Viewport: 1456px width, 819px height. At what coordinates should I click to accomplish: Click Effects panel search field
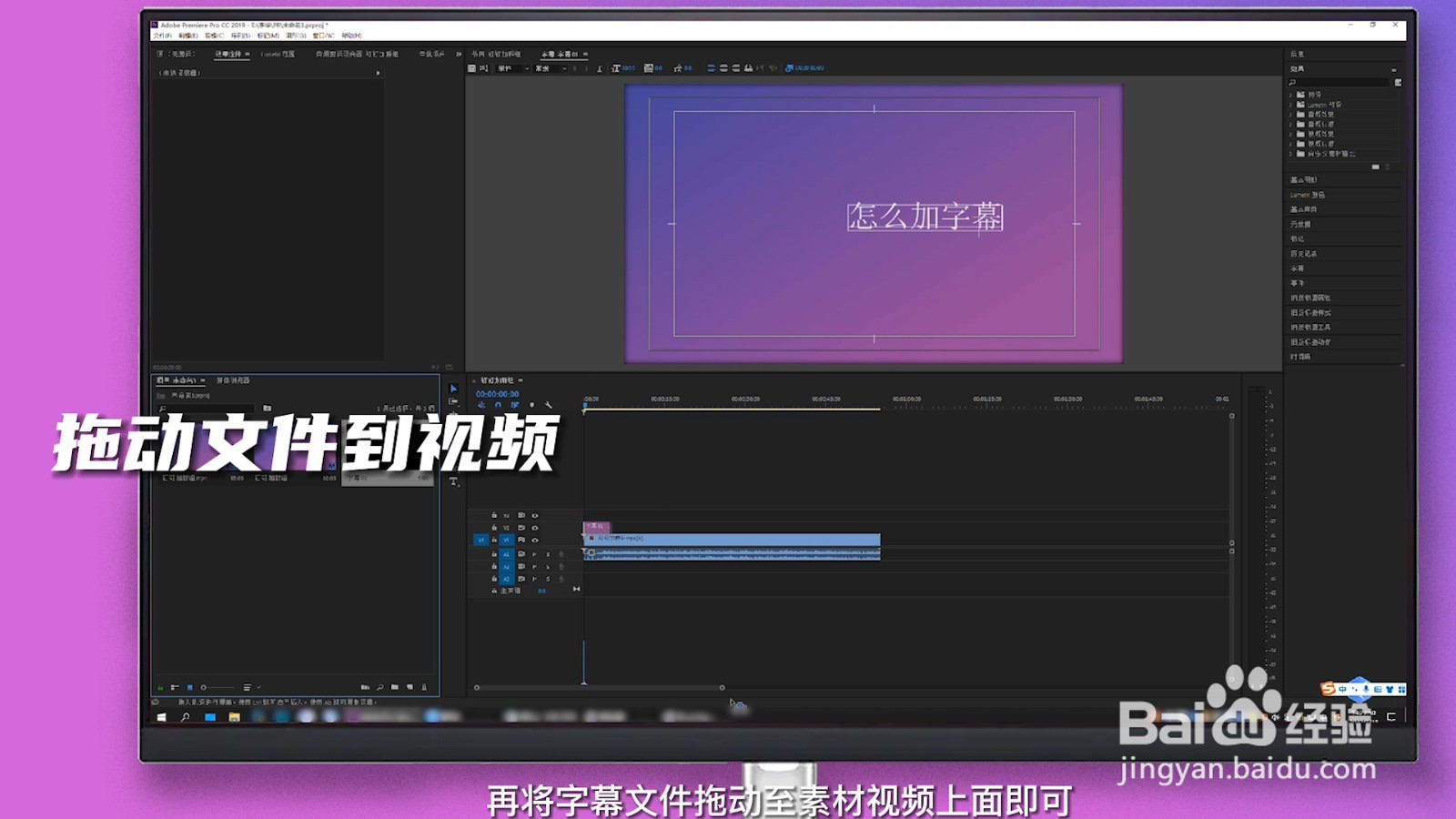[x=1340, y=82]
